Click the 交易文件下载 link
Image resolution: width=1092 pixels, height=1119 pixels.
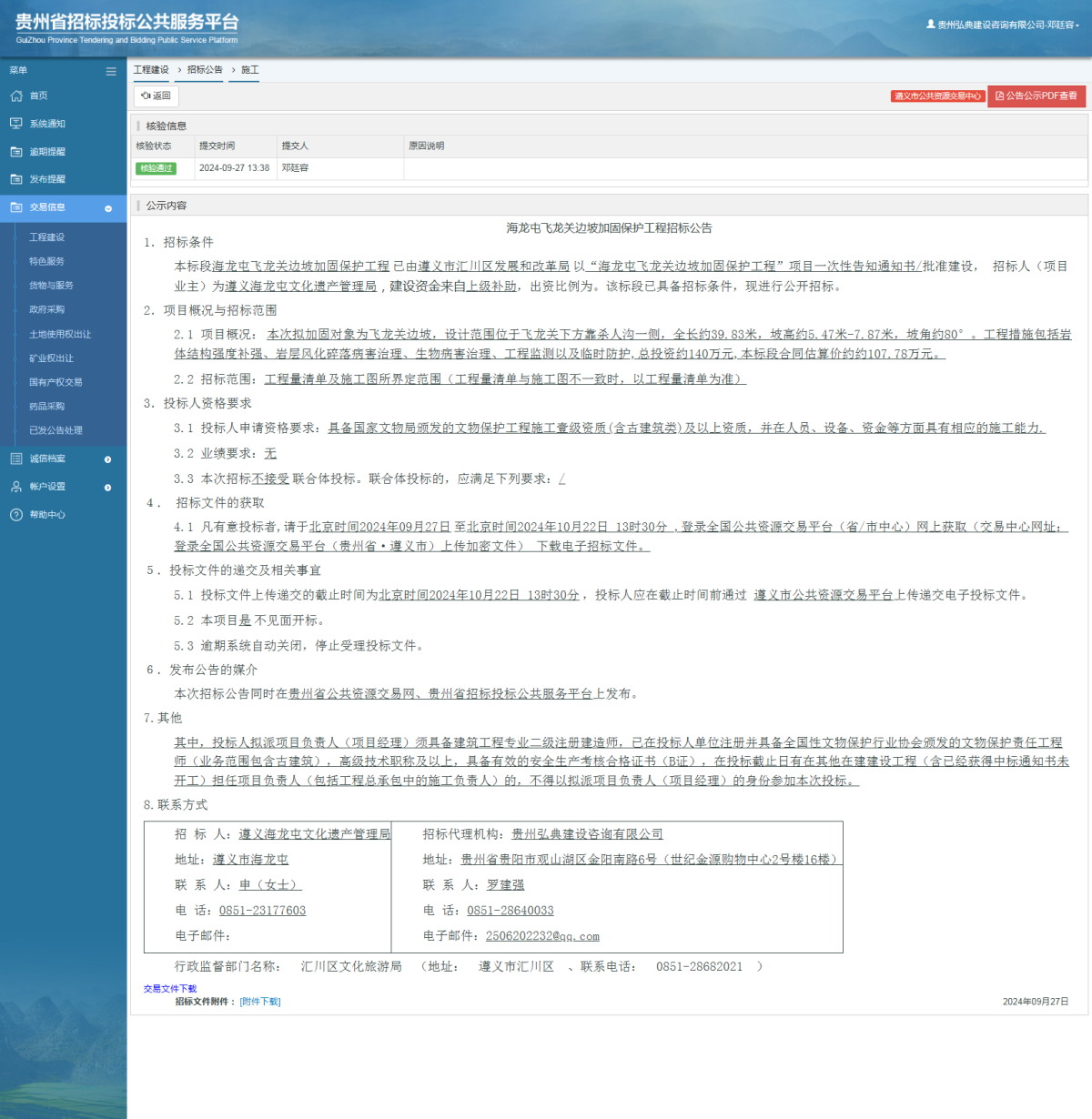tap(170, 988)
